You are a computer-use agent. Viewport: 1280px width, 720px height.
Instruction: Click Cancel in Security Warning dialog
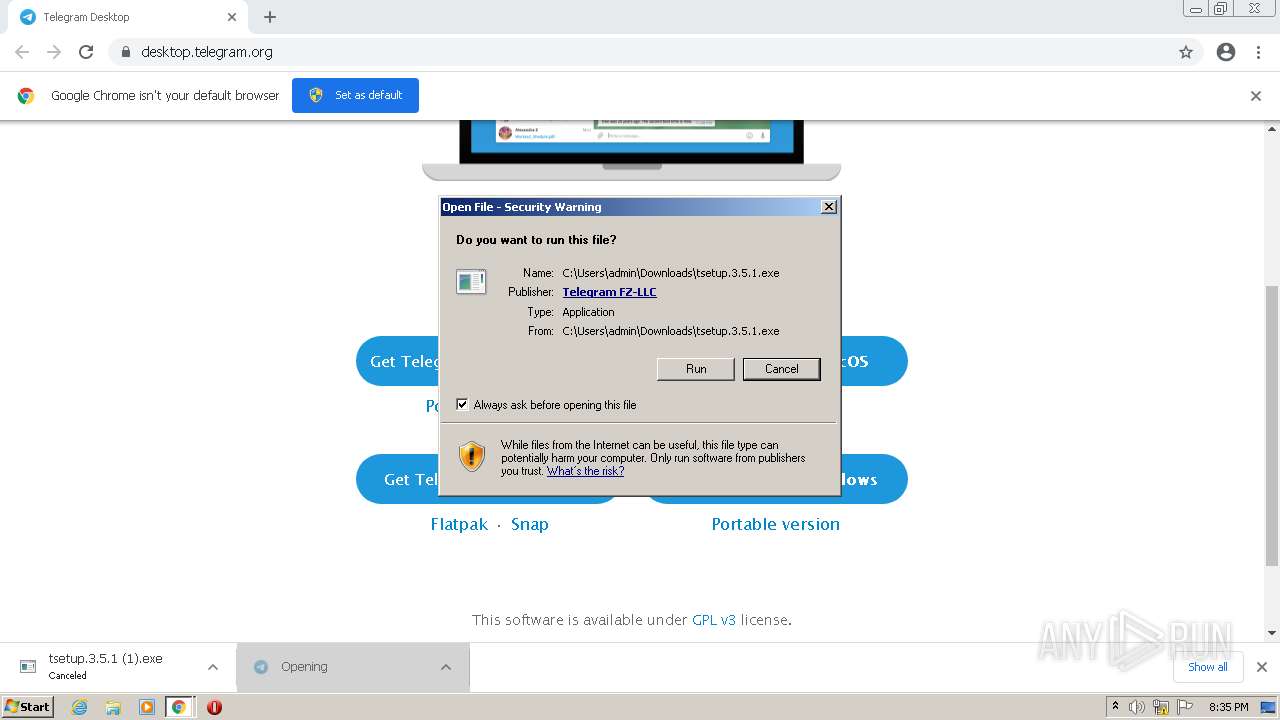pyautogui.click(x=782, y=369)
